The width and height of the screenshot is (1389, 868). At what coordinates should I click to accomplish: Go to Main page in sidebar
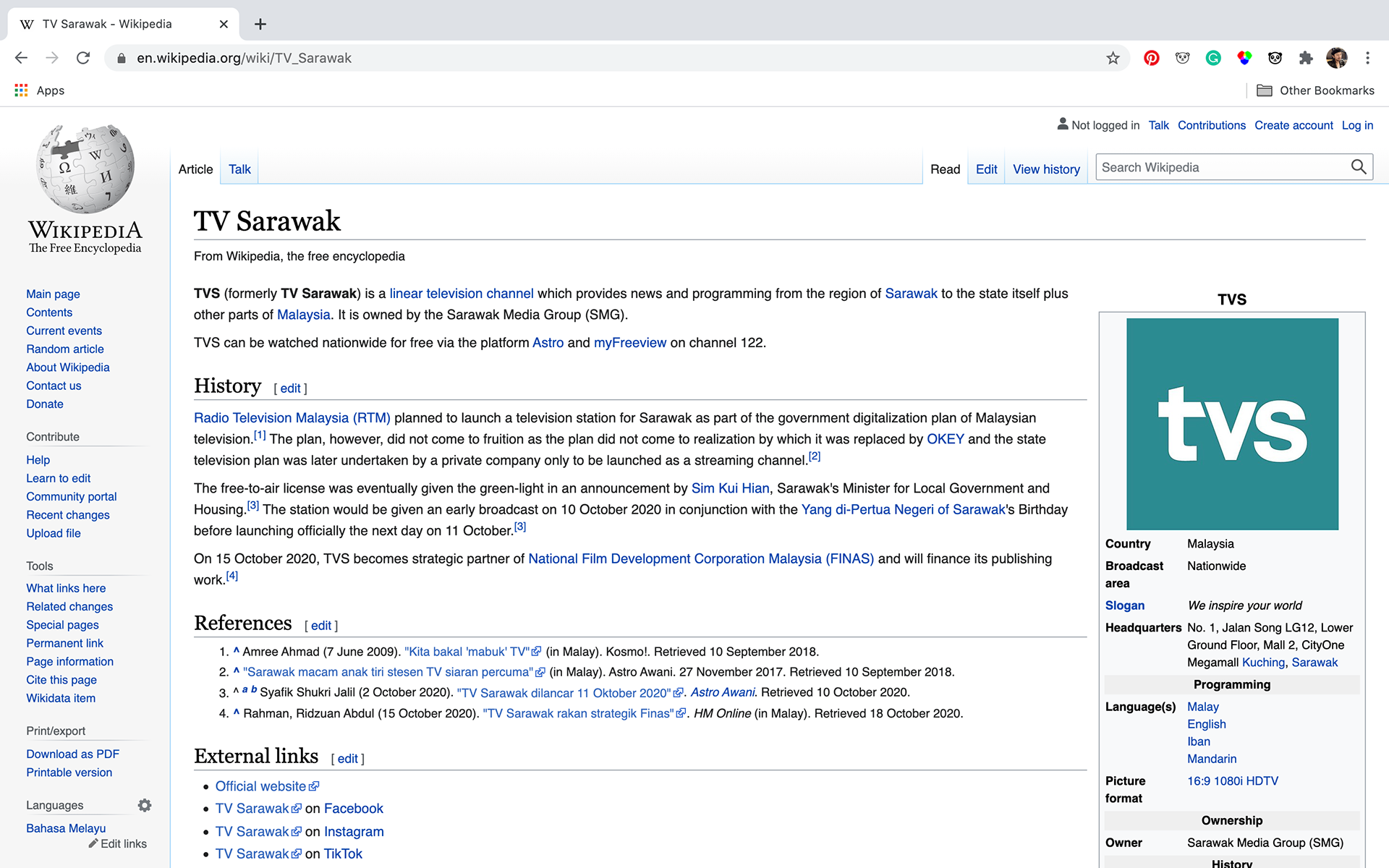coord(53,294)
